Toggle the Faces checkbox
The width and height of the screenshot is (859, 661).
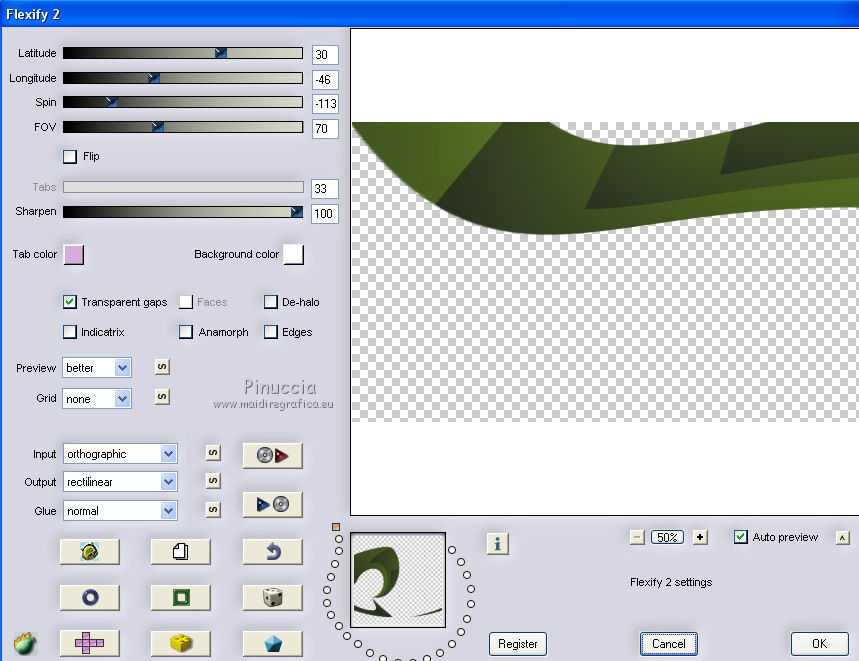pyautogui.click(x=186, y=302)
